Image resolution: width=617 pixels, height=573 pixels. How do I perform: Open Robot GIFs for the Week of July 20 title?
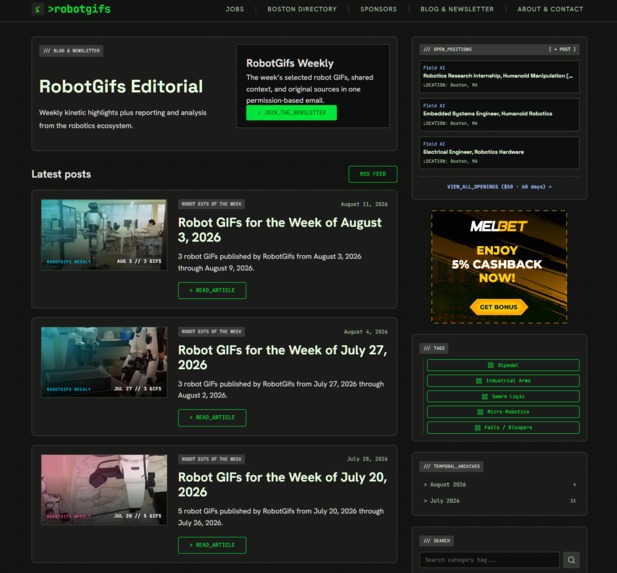tap(283, 484)
